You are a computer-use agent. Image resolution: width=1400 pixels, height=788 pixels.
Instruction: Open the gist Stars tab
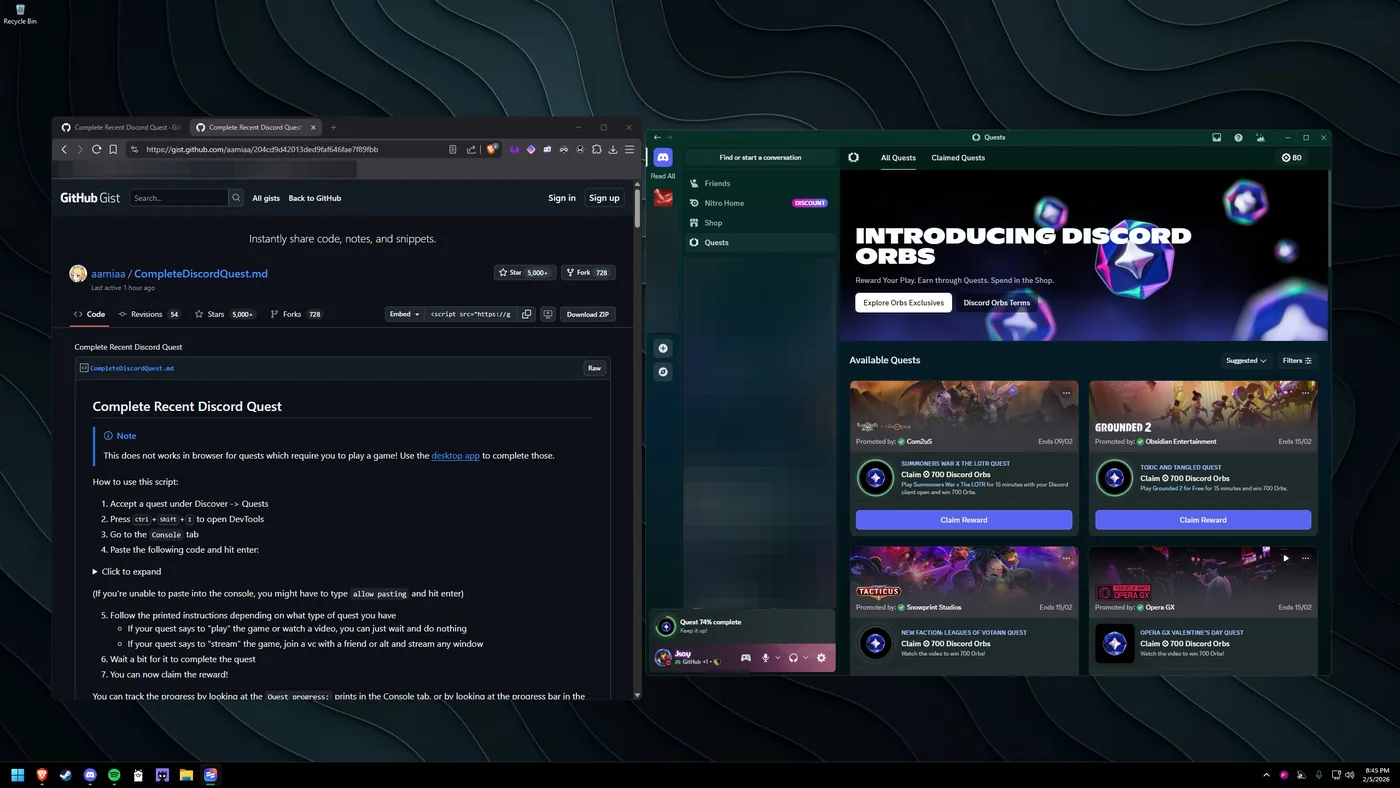pyautogui.click(x=224, y=314)
